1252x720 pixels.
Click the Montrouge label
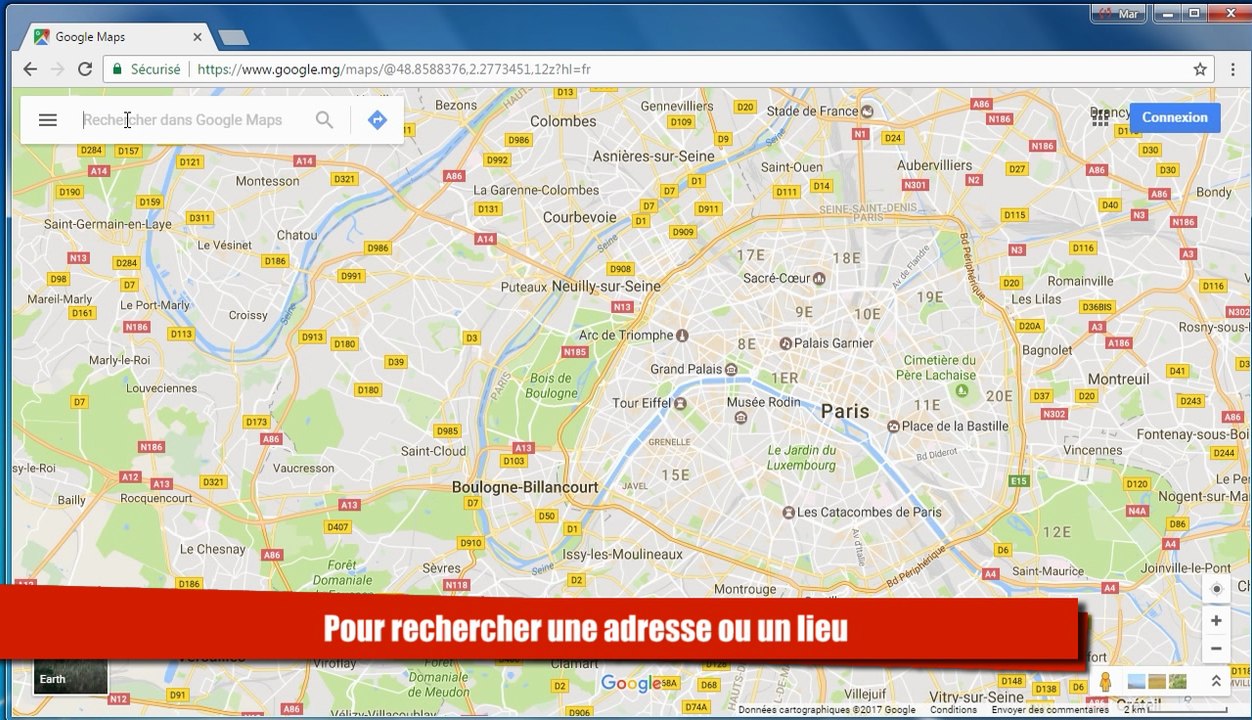click(x=746, y=589)
